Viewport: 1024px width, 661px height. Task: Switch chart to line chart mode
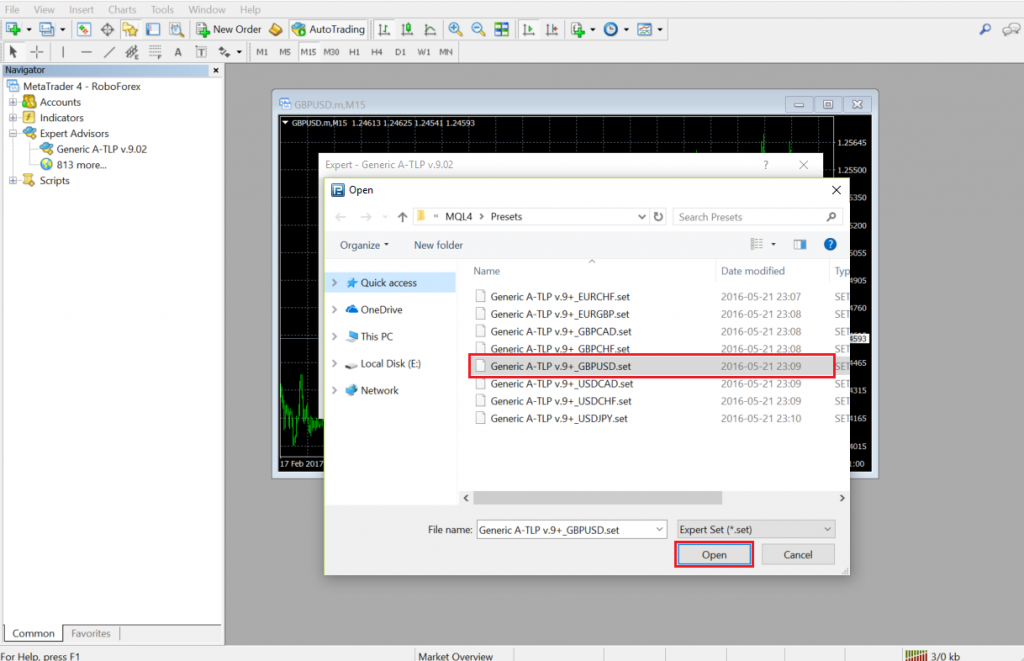point(430,29)
